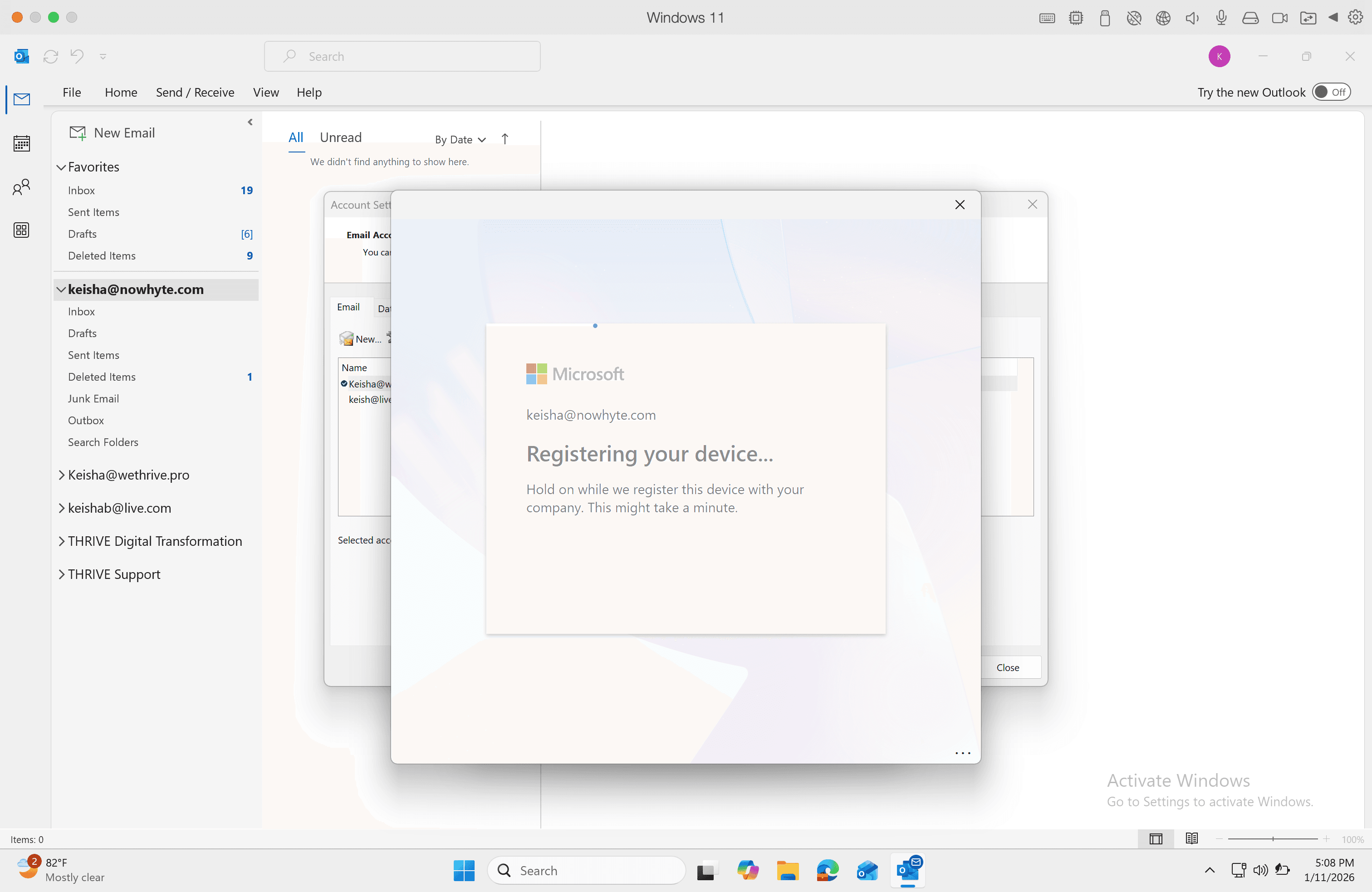Collapse the folder pane with the arrow
The image size is (1372, 892).
coord(250,122)
